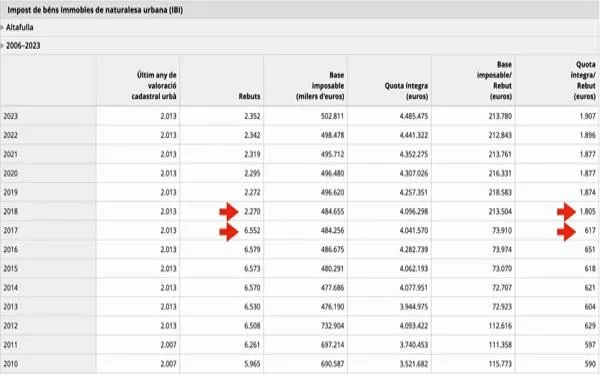Click base imposable value 697.214
The height and width of the screenshot is (375, 600).
333,345
